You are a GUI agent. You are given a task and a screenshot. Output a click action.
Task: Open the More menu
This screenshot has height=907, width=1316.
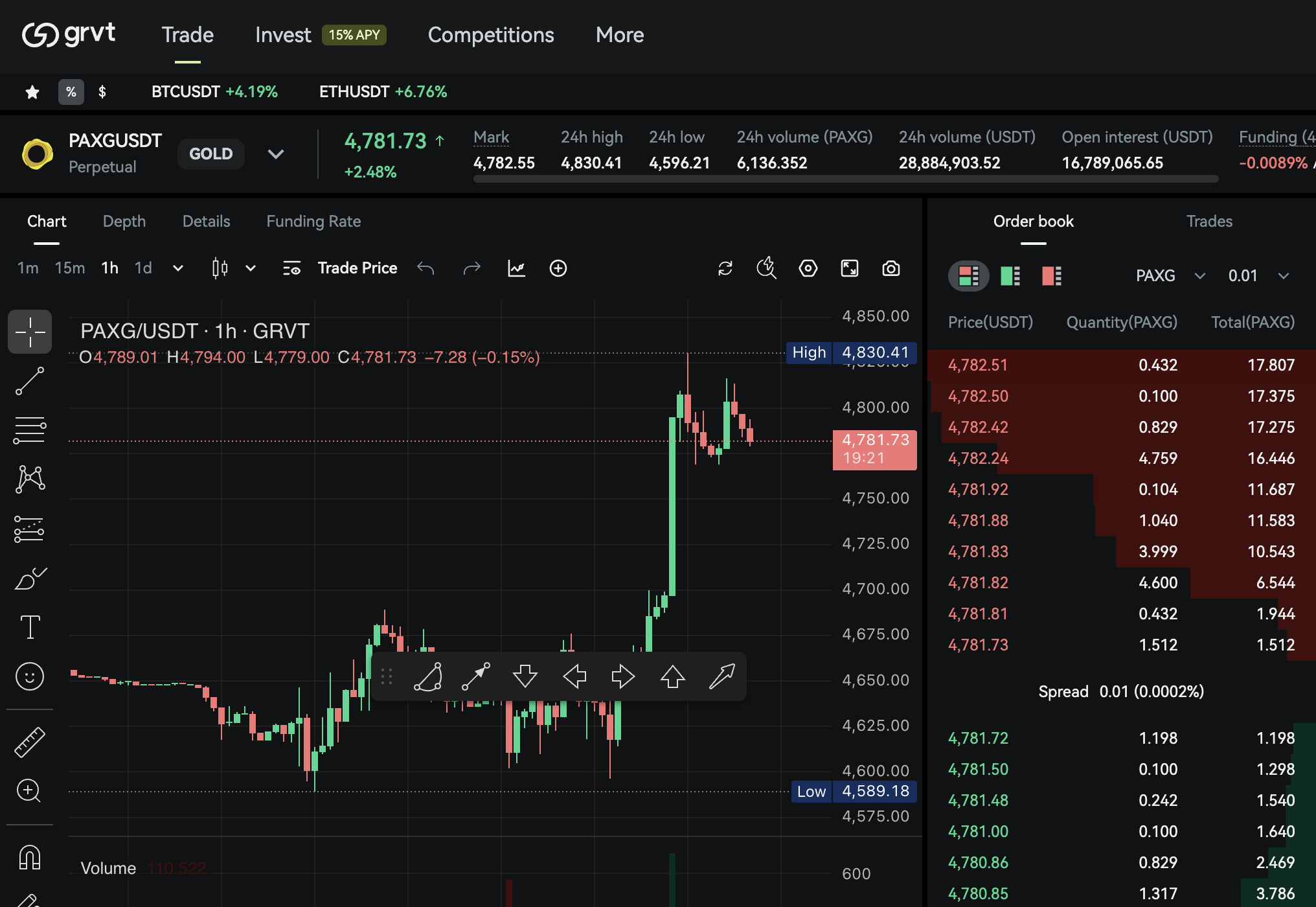[620, 35]
